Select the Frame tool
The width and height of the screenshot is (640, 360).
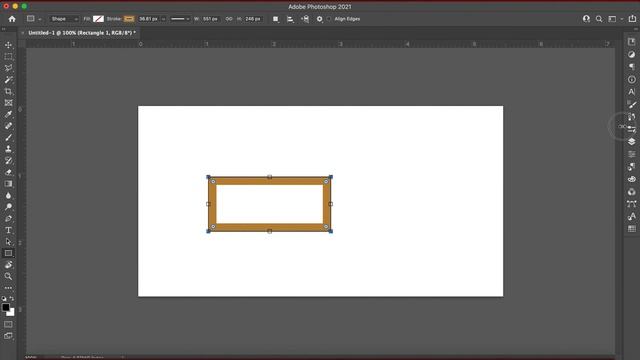click(x=8, y=103)
